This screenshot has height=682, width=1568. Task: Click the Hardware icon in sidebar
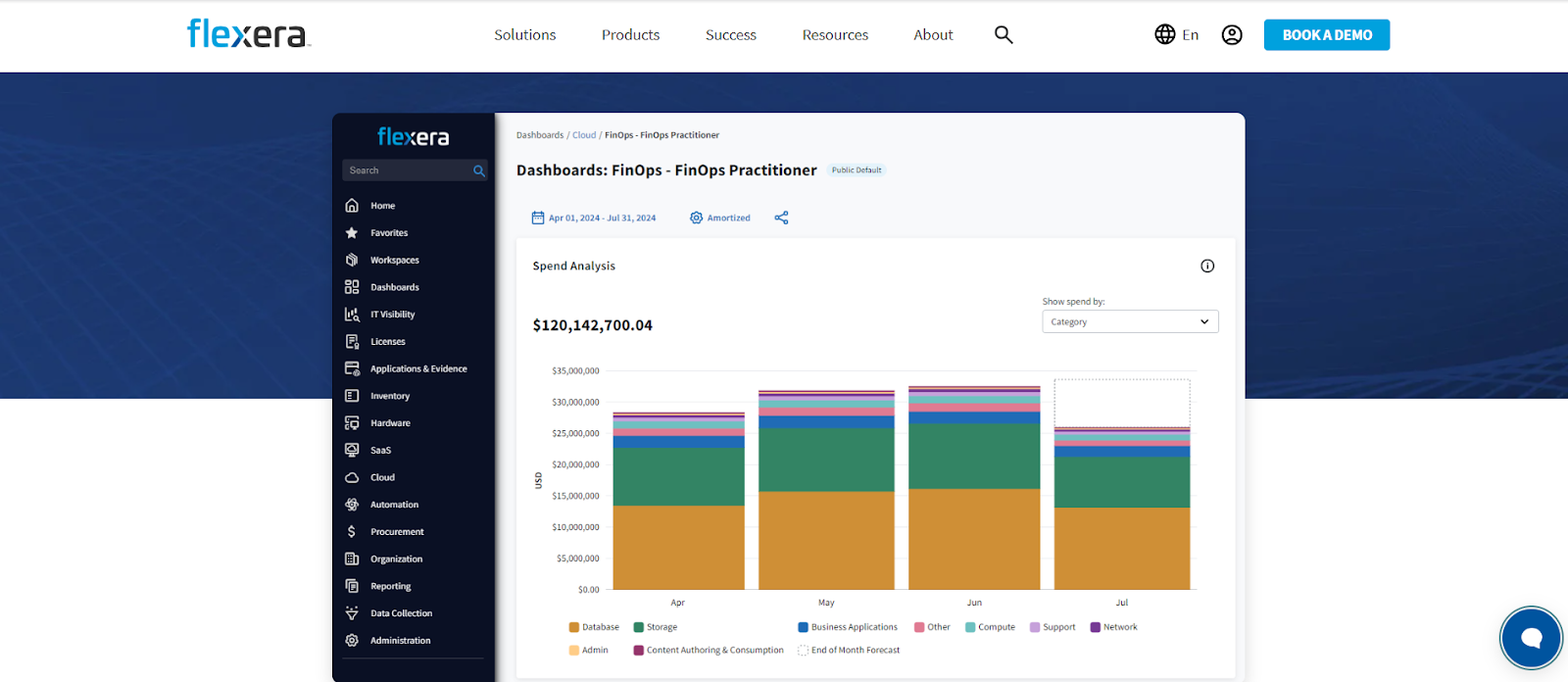(x=352, y=423)
